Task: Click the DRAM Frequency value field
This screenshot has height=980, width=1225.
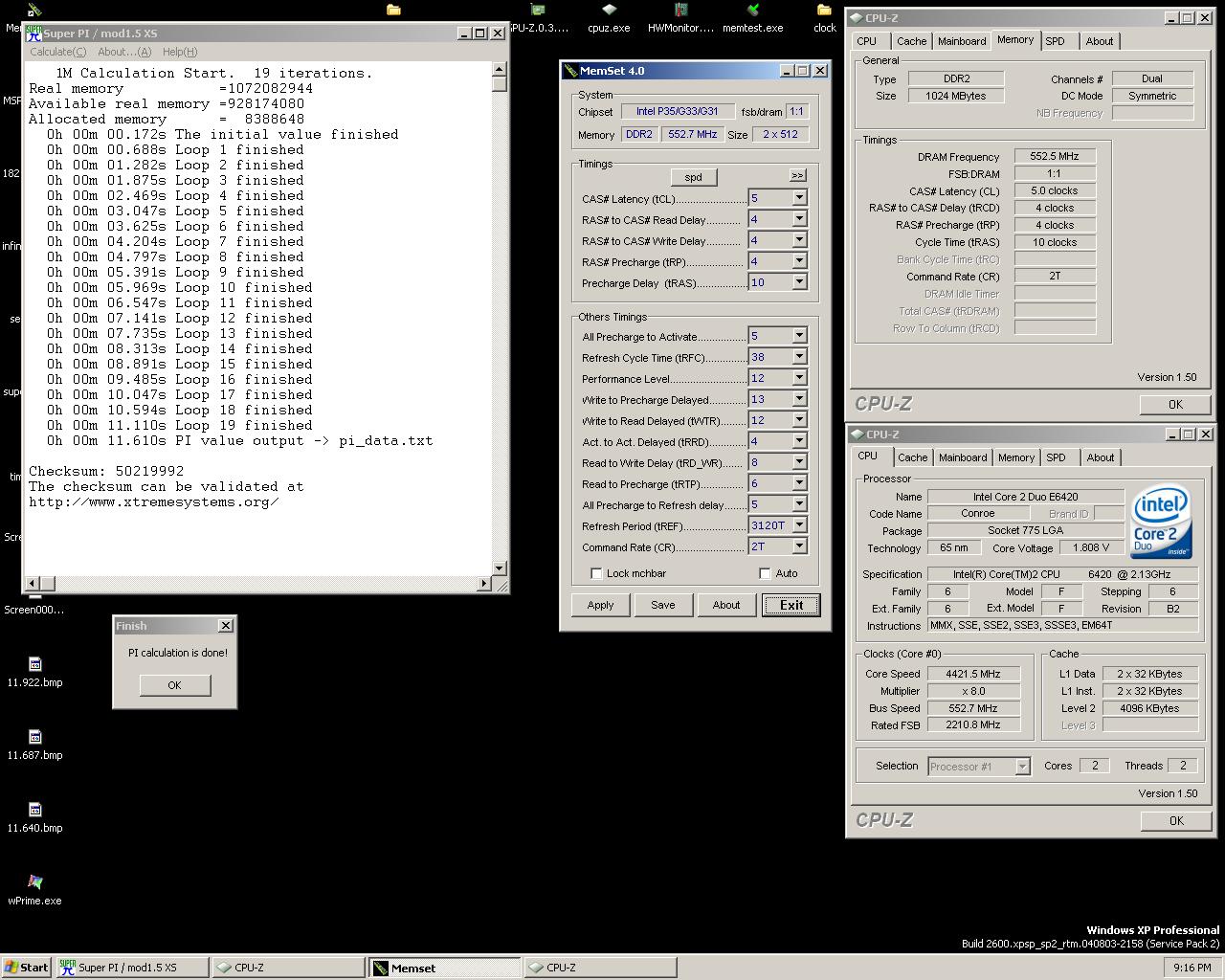Action: [1055, 156]
